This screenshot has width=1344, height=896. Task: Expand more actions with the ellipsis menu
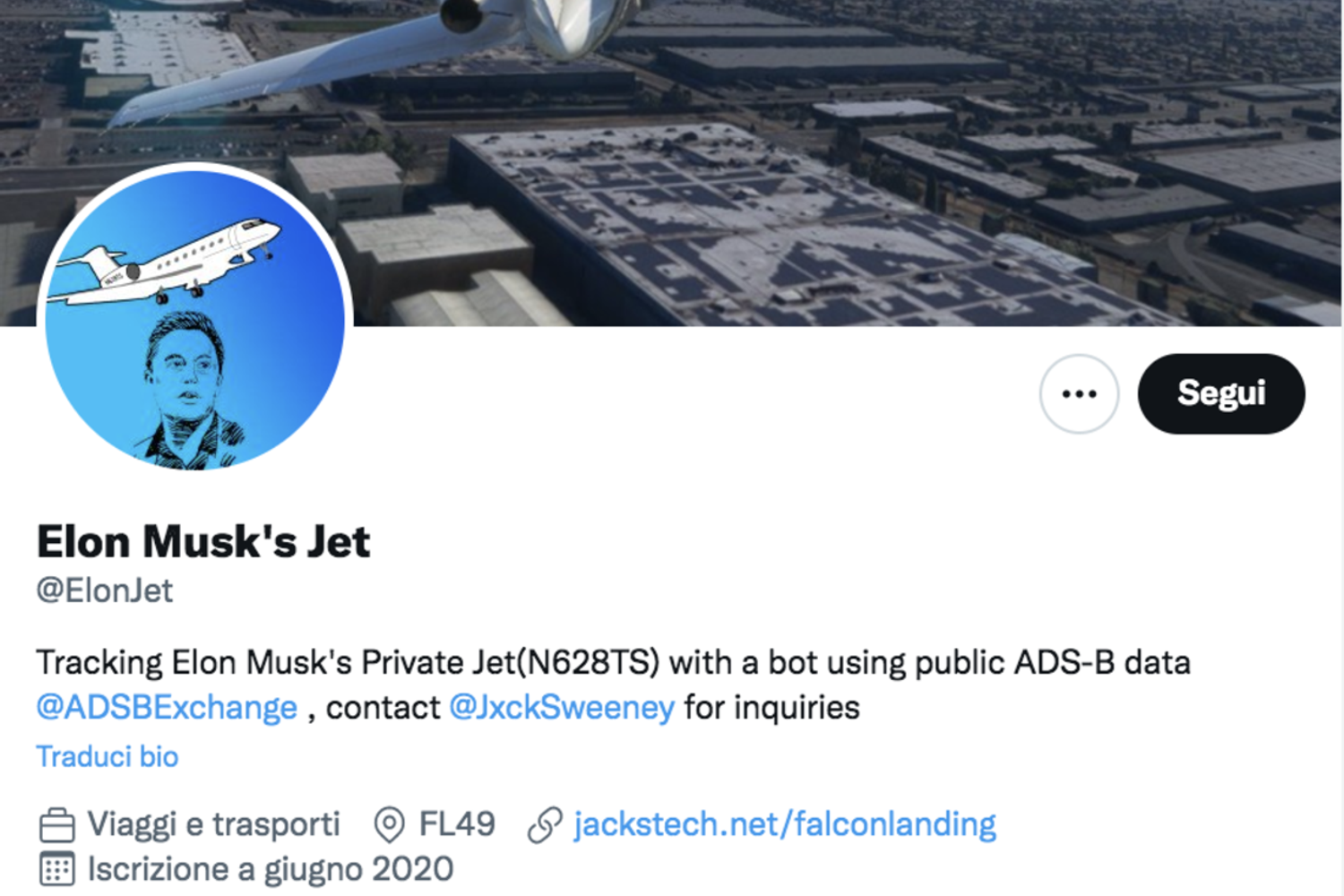click(x=1078, y=393)
